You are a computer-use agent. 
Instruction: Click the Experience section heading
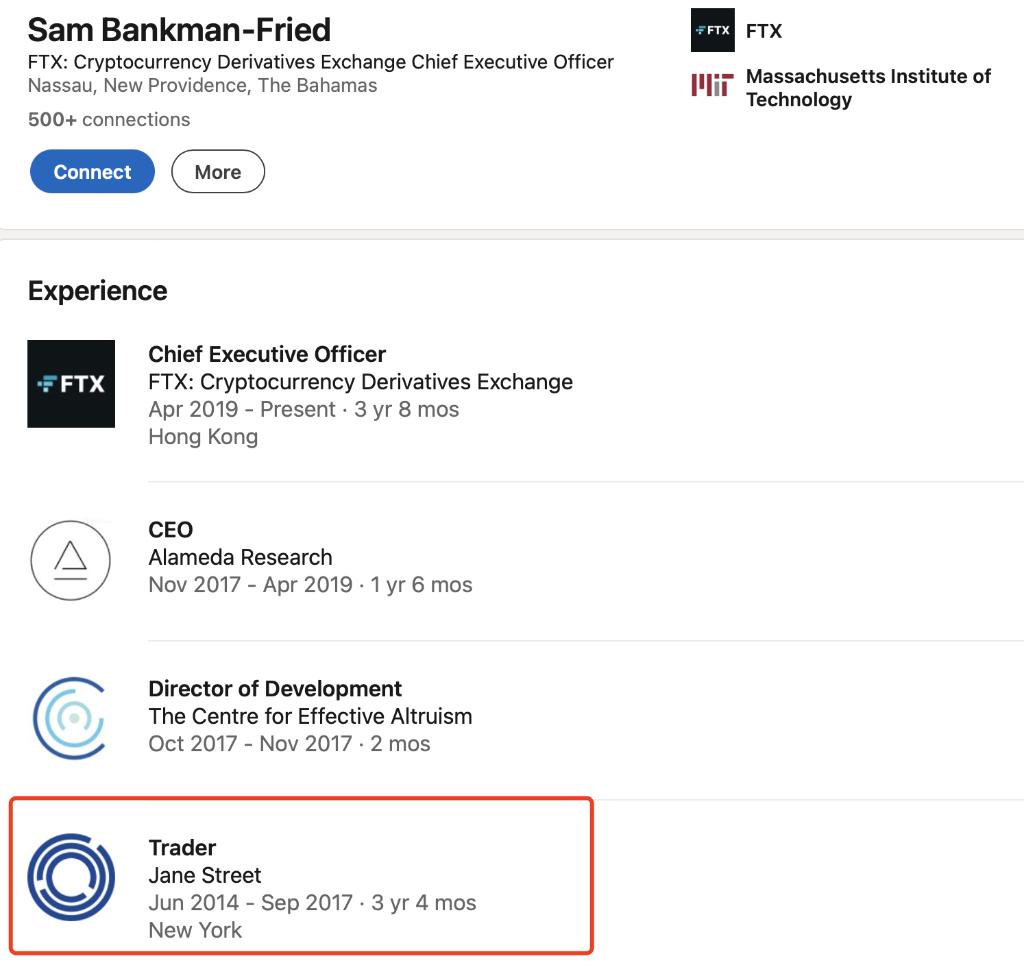click(97, 291)
